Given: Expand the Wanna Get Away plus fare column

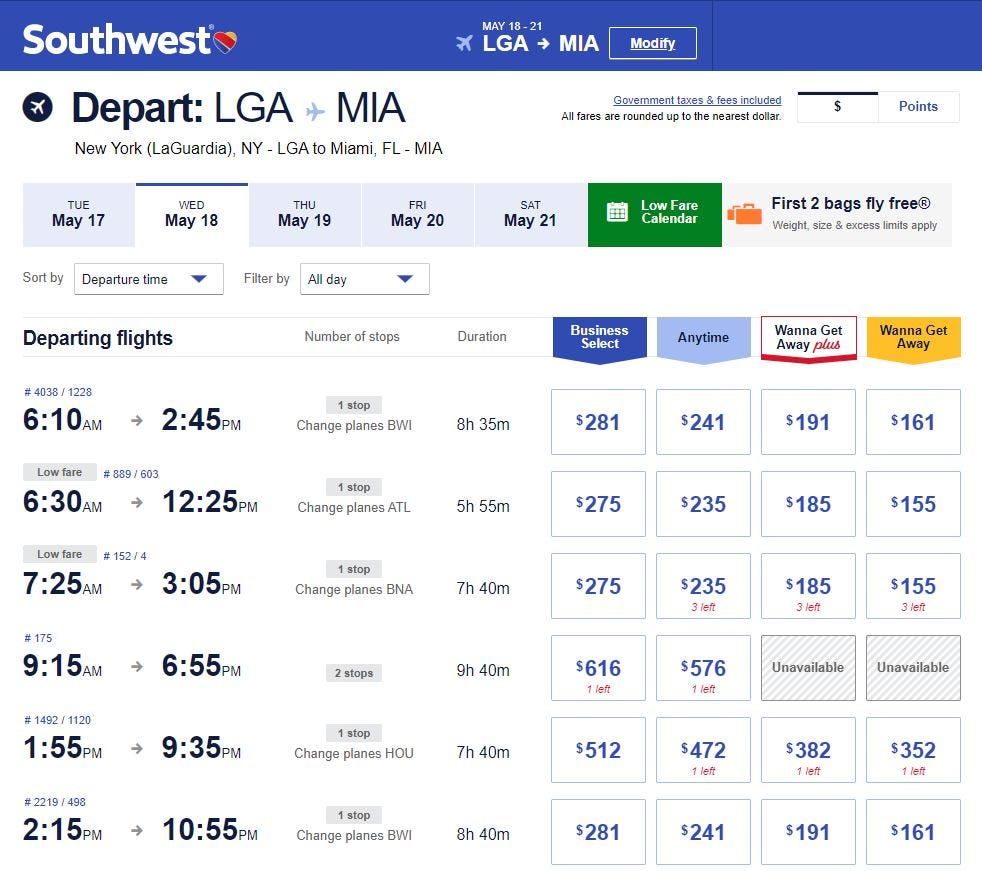Looking at the screenshot, I should (808, 339).
